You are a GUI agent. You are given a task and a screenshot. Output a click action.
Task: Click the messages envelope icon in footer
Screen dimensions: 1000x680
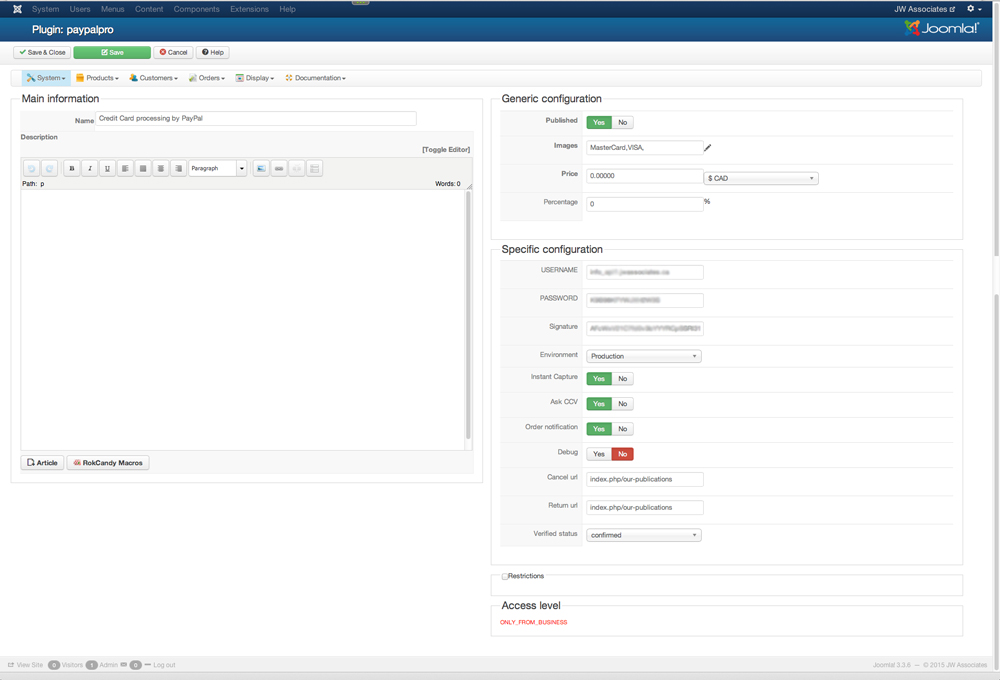pyautogui.click(x=124, y=665)
